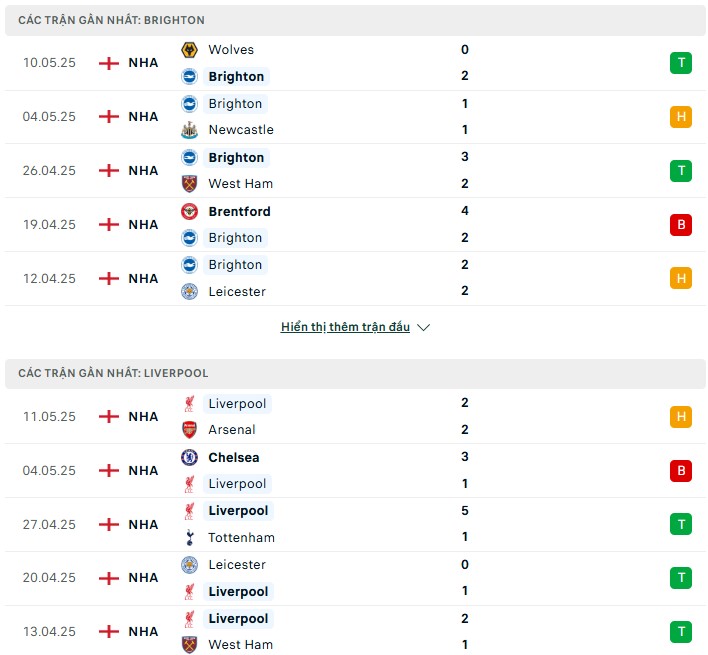This screenshot has width=708, height=655.
Task: Click the Chelsea club crest icon
Action: (189, 457)
